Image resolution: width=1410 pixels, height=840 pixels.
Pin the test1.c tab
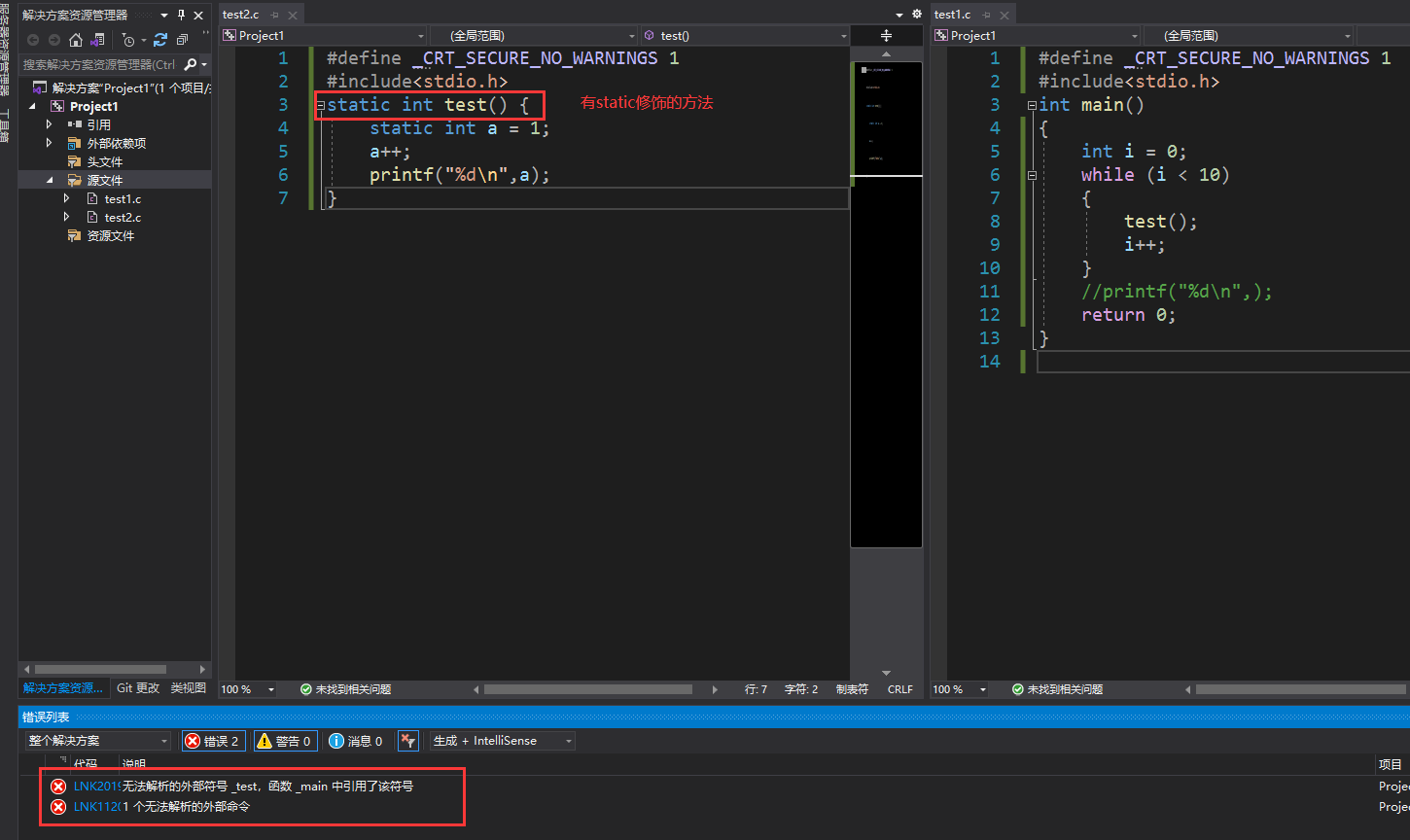(986, 15)
